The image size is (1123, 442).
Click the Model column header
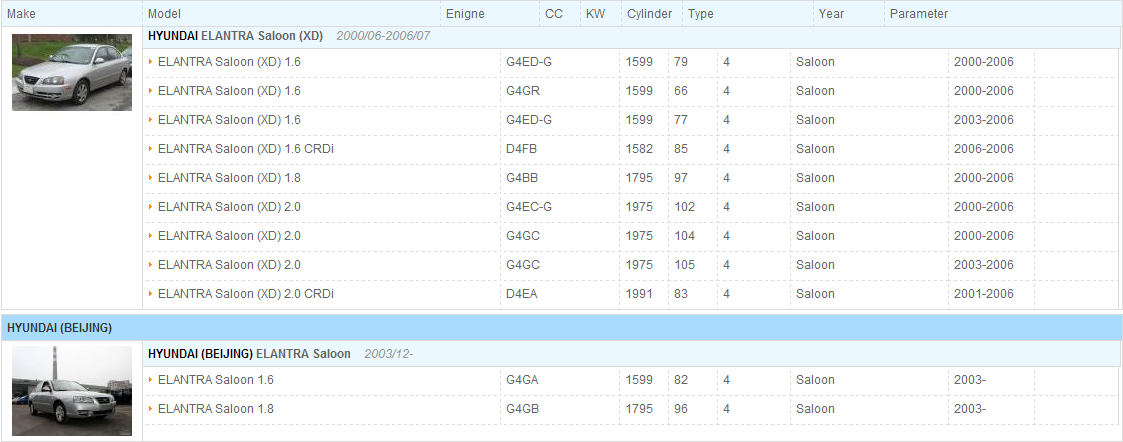point(164,14)
